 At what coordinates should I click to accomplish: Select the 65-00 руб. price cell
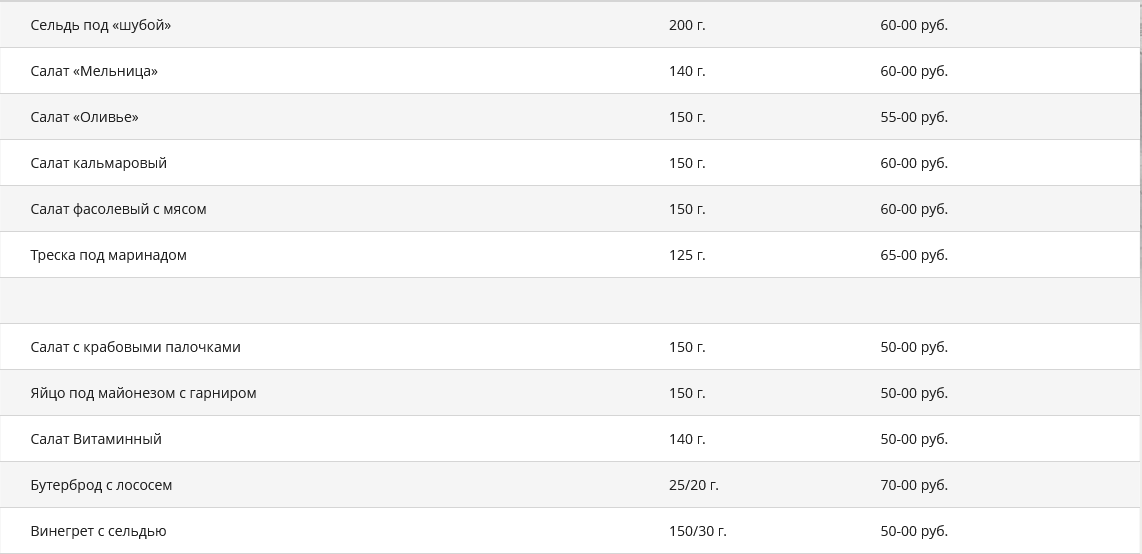[x=914, y=255]
